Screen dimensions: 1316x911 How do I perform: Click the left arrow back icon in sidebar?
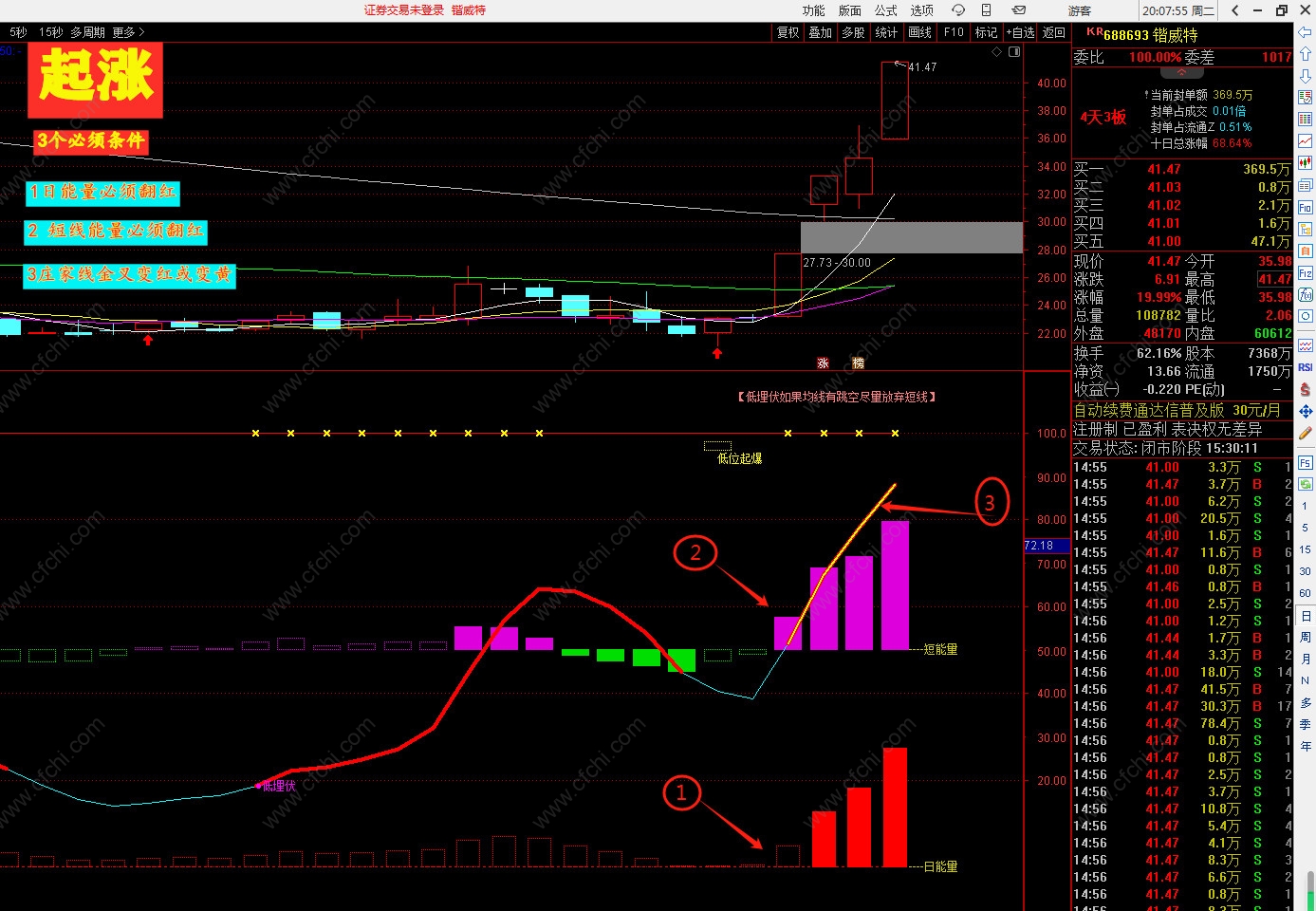[x=1306, y=33]
